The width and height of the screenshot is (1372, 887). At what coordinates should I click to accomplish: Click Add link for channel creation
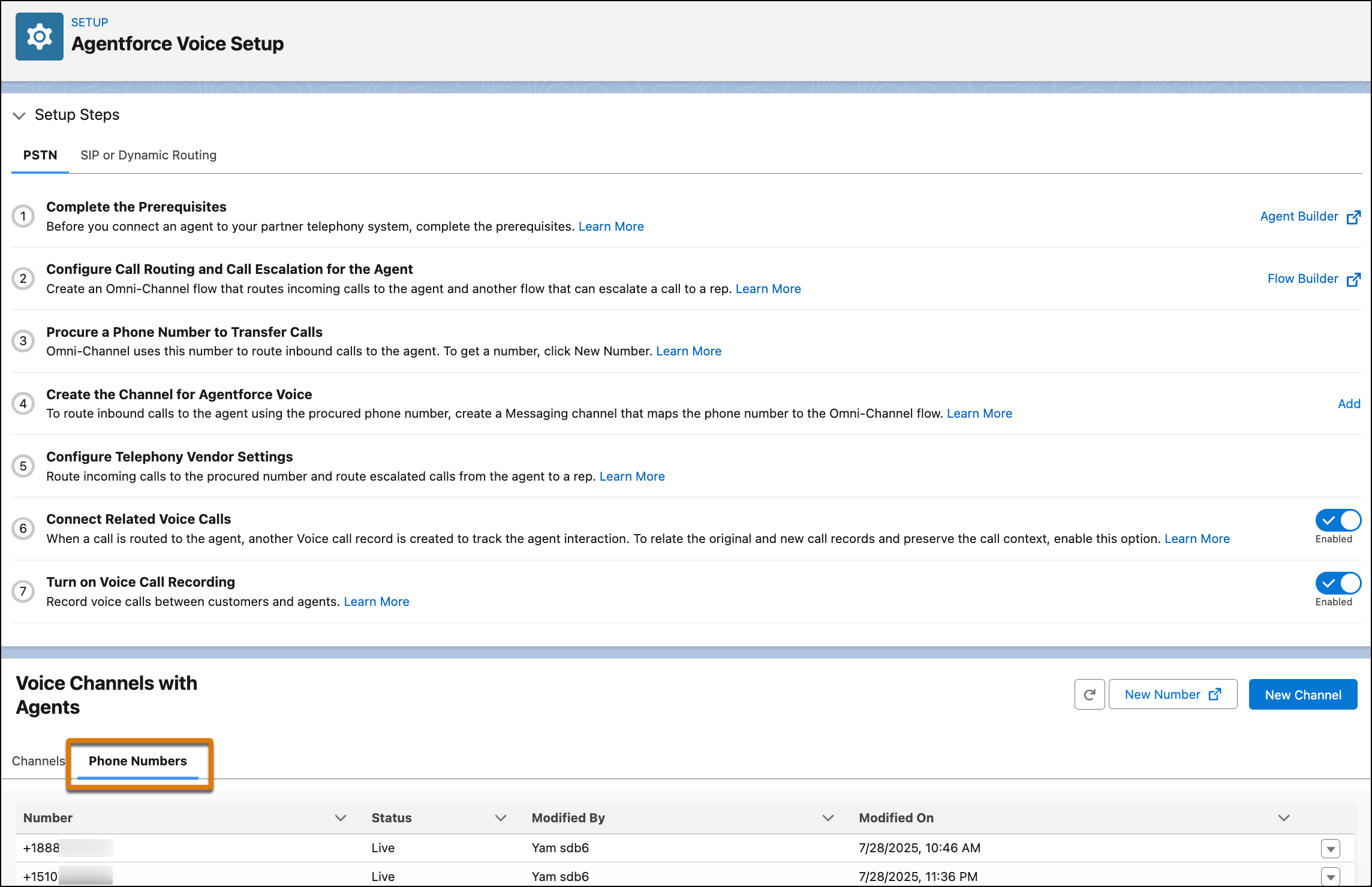[x=1349, y=404]
